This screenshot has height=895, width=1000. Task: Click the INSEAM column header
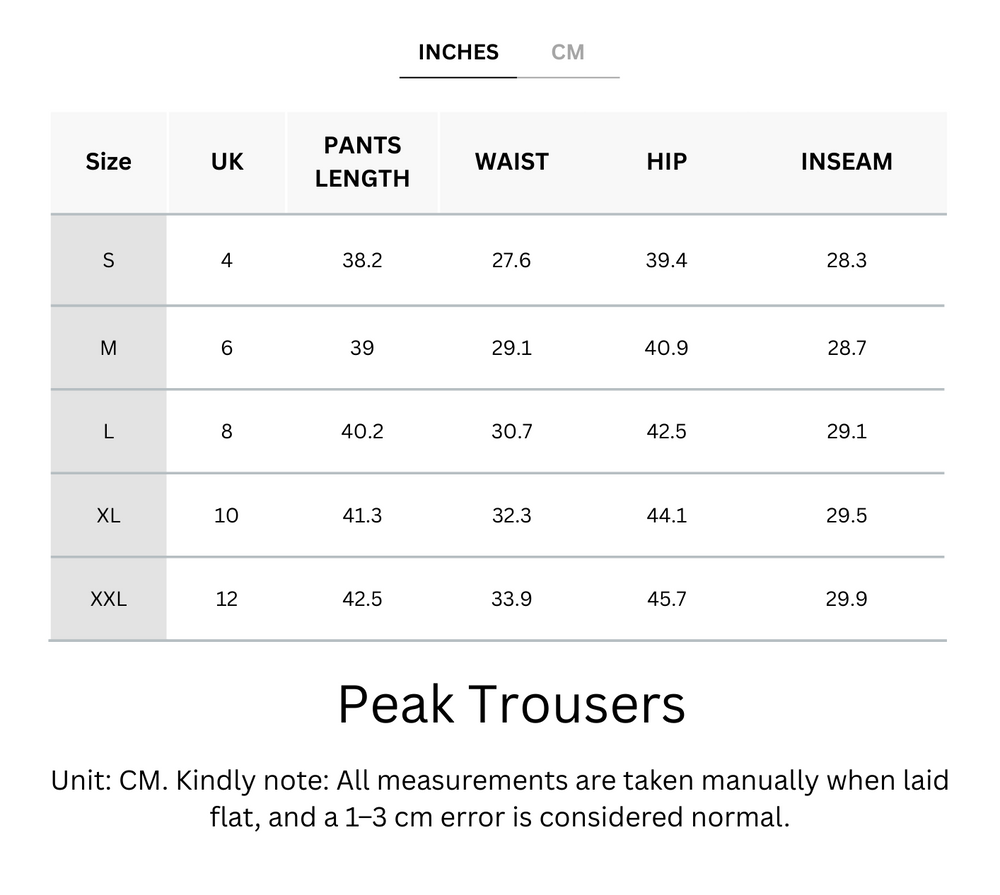point(846,161)
